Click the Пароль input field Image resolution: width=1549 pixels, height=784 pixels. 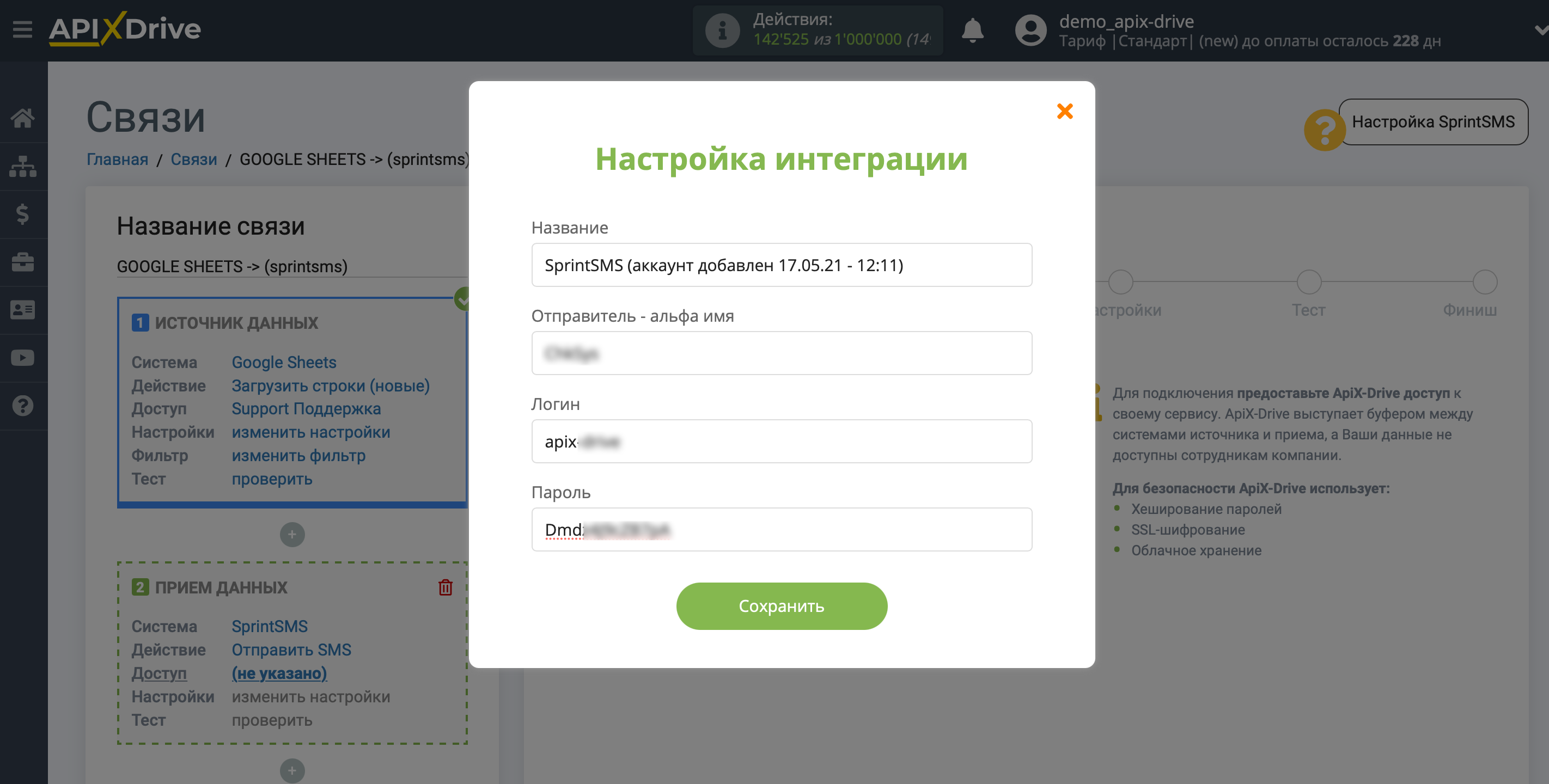point(781,530)
